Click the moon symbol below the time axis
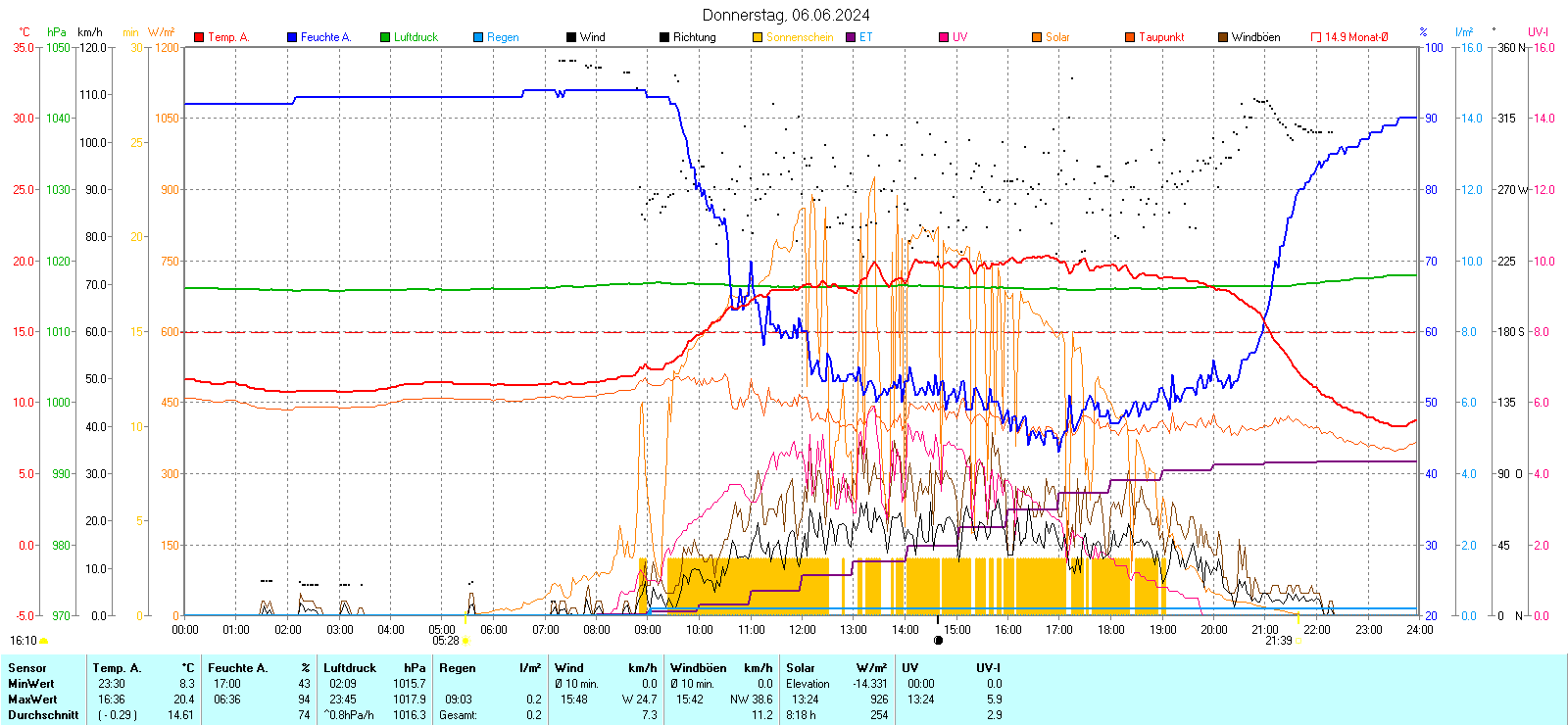This screenshot has height=725, width=1568. (x=938, y=641)
